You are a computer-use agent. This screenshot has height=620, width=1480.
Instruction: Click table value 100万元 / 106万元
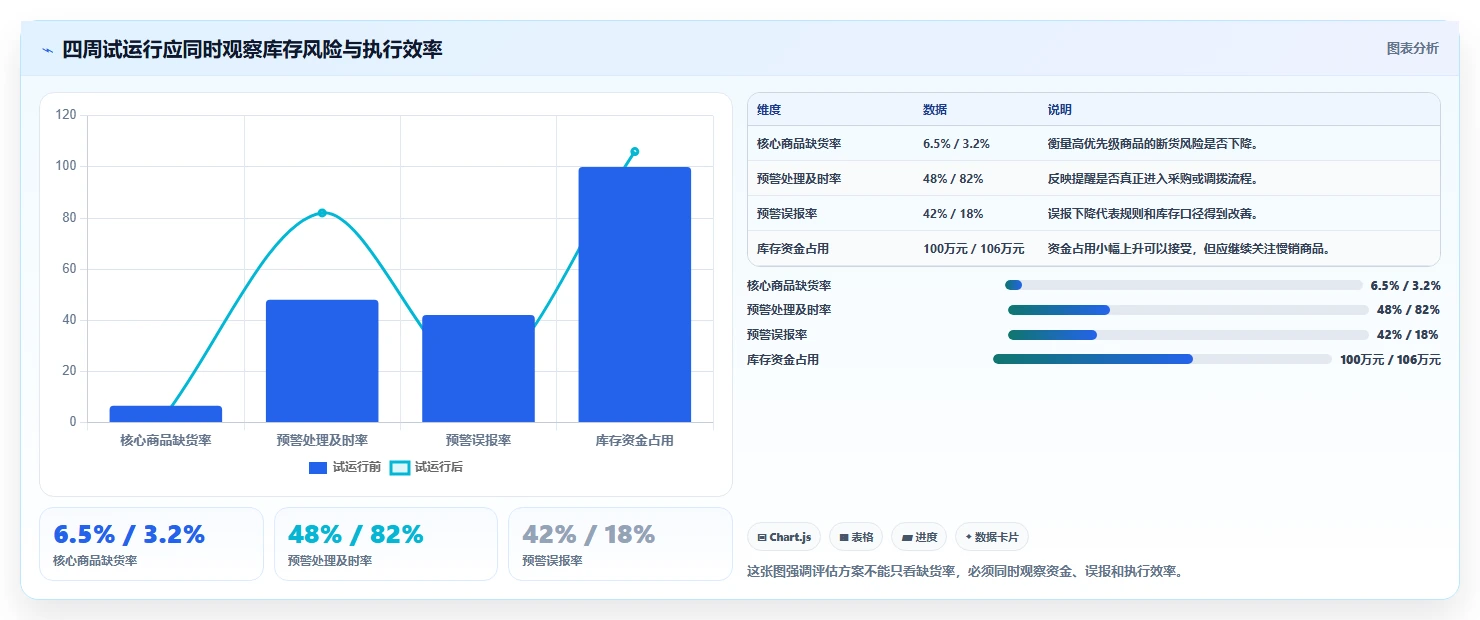974,249
